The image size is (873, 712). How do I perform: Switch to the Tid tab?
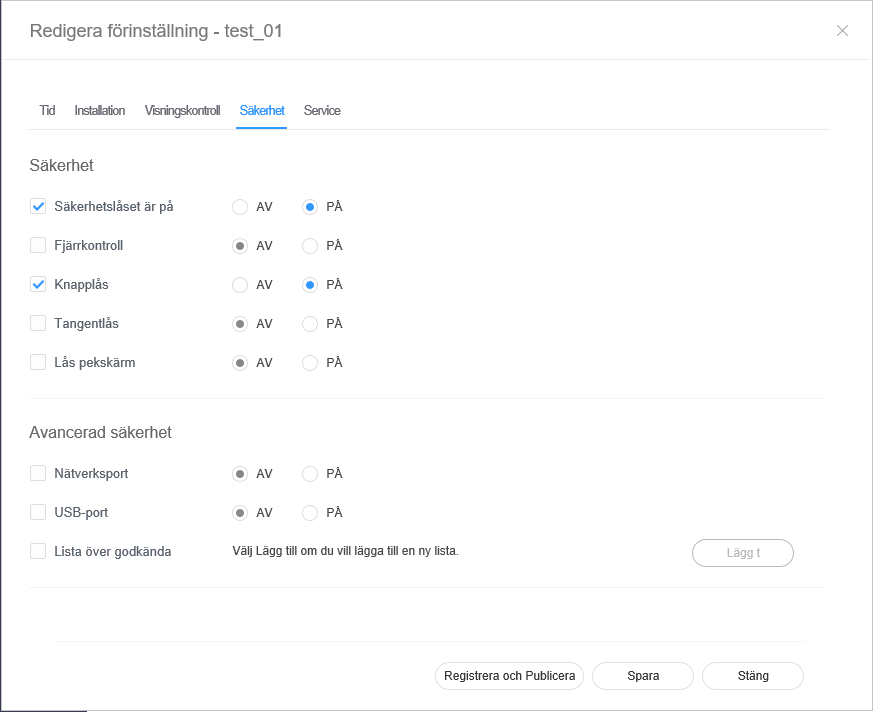pos(47,111)
